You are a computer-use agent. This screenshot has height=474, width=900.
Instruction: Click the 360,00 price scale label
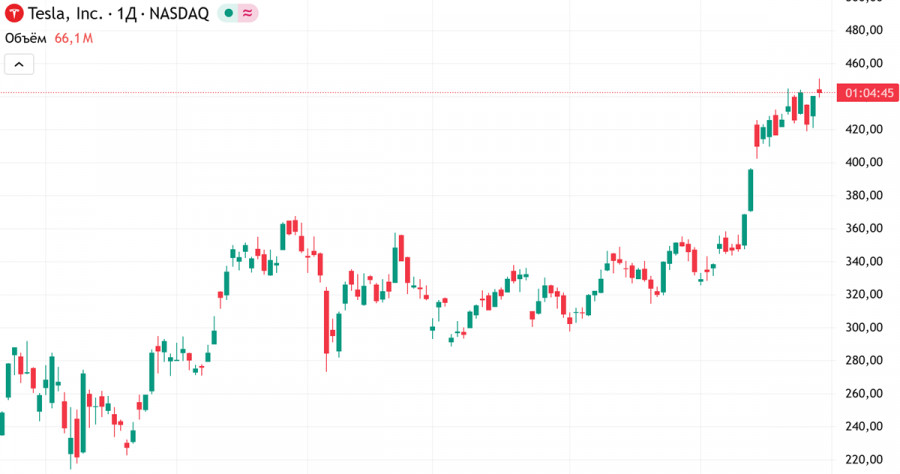click(863, 228)
